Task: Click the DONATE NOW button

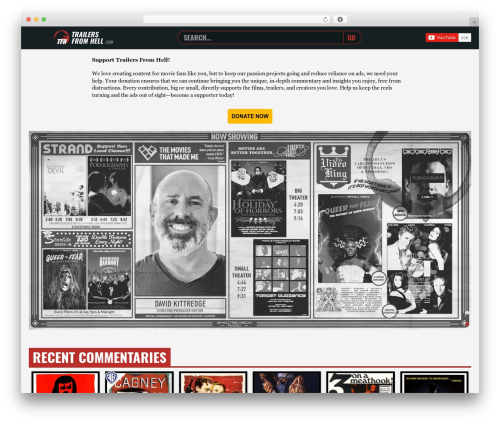Action: click(x=250, y=116)
